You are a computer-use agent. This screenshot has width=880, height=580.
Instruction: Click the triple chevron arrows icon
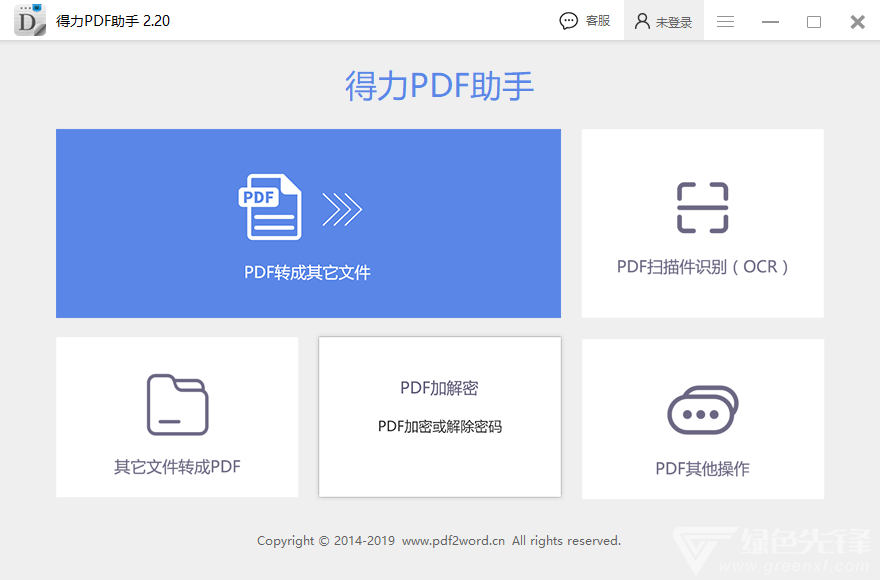click(342, 209)
